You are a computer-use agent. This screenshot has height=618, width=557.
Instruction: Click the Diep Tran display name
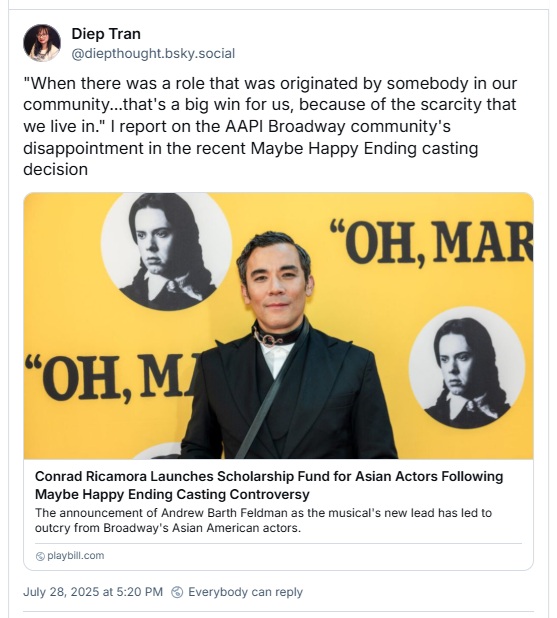[106, 34]
